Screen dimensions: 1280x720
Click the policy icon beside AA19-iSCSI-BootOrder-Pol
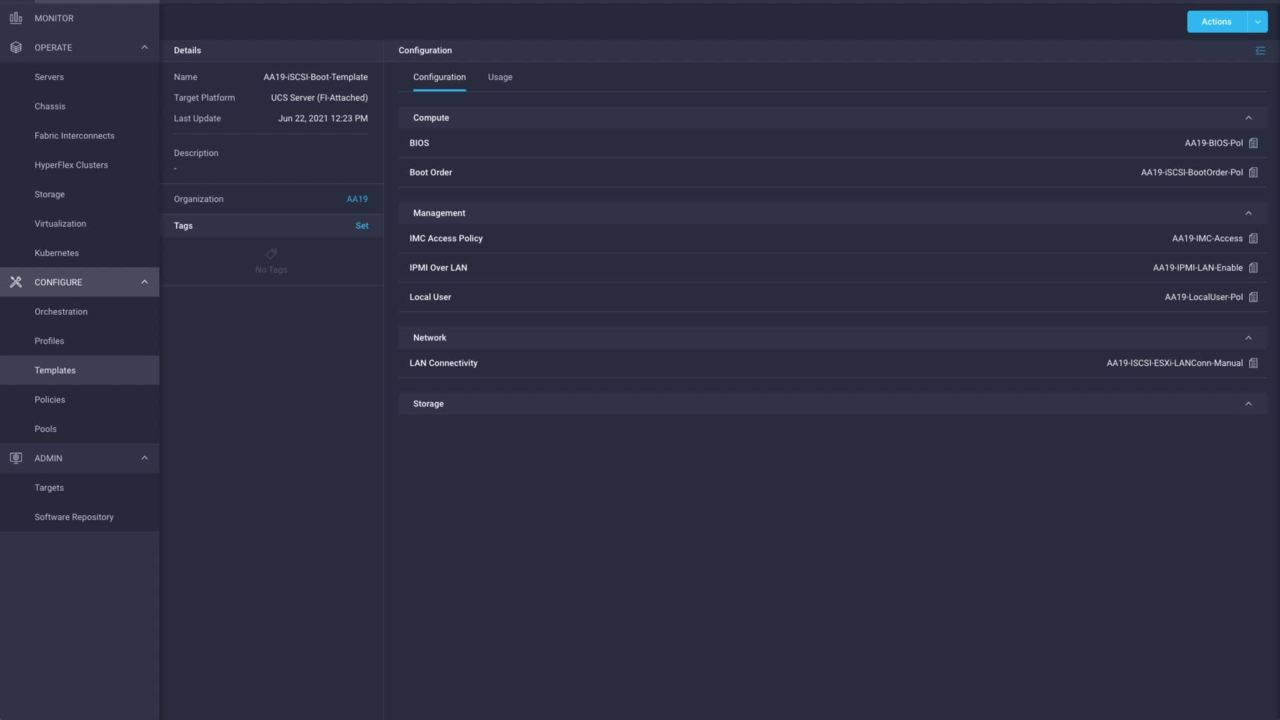(x=1253, y=172)
